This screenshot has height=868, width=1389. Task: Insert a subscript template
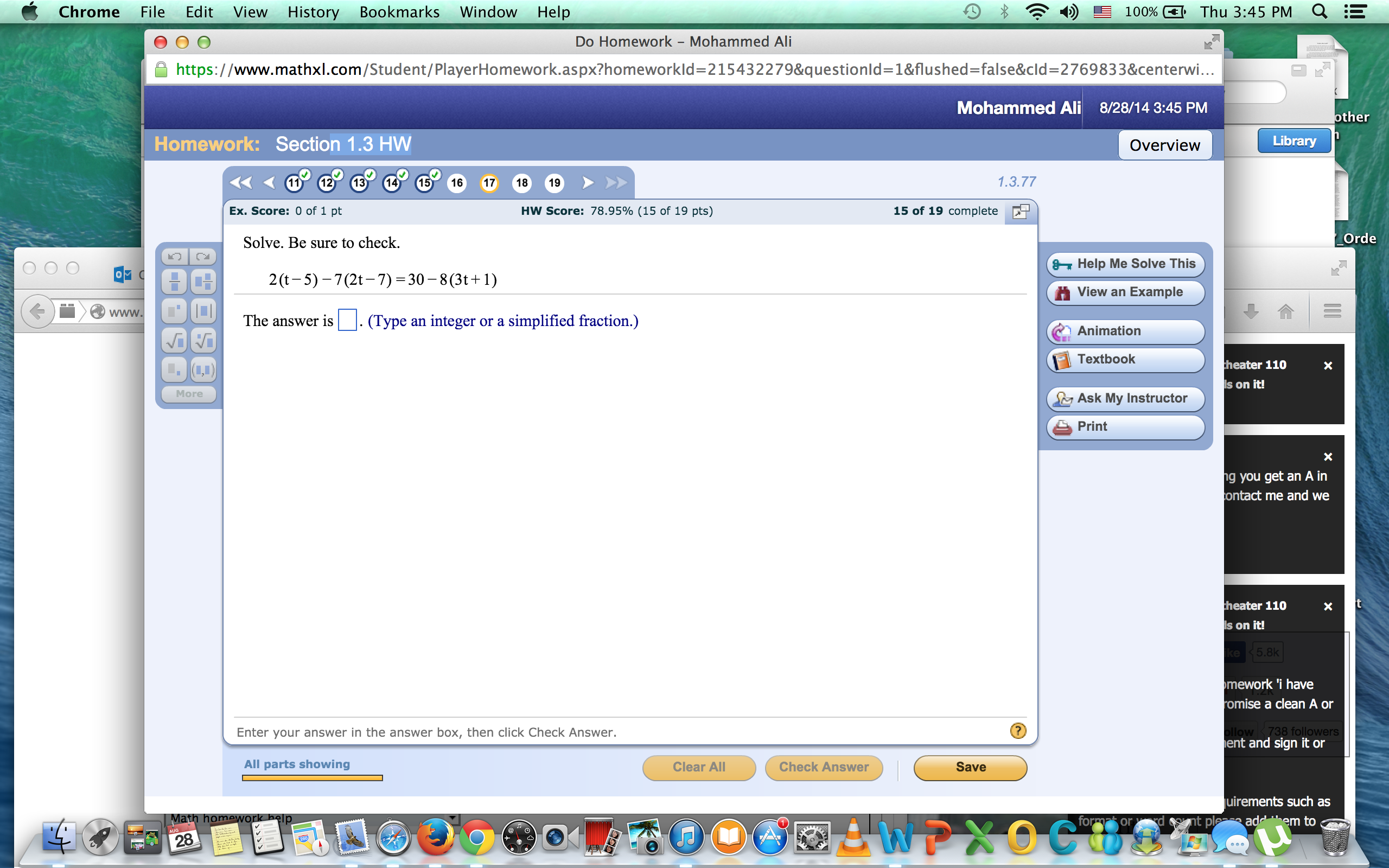(175, 369)
